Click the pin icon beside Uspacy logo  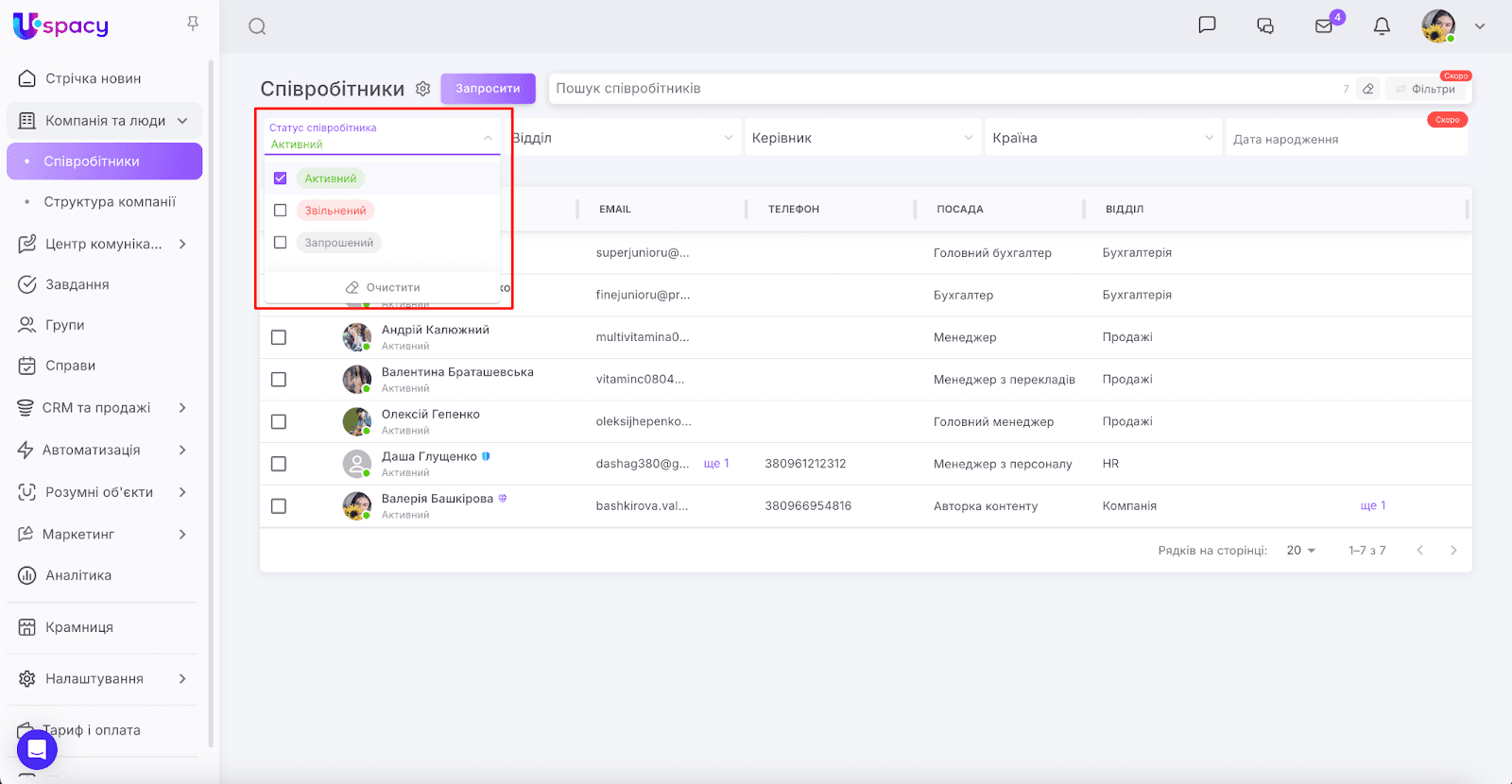click(x=193, y=24)
